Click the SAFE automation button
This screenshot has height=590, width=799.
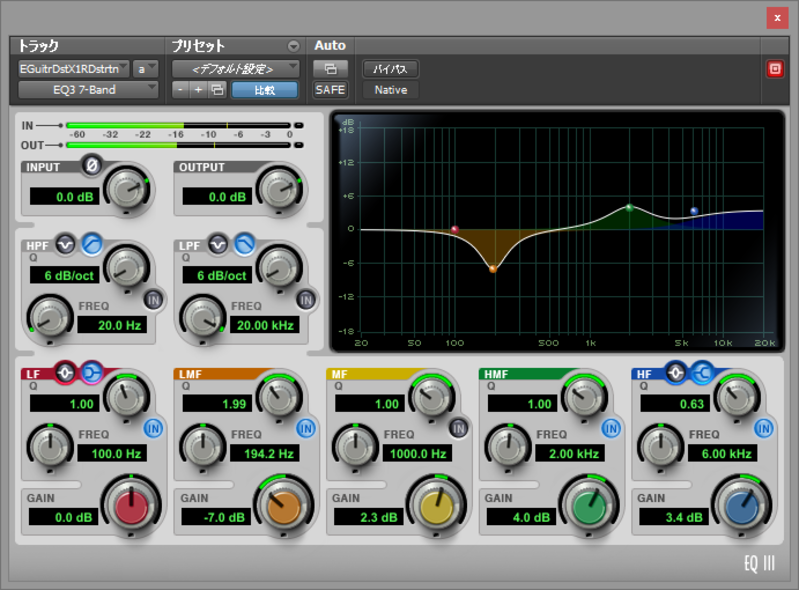[x=330, y=90]
